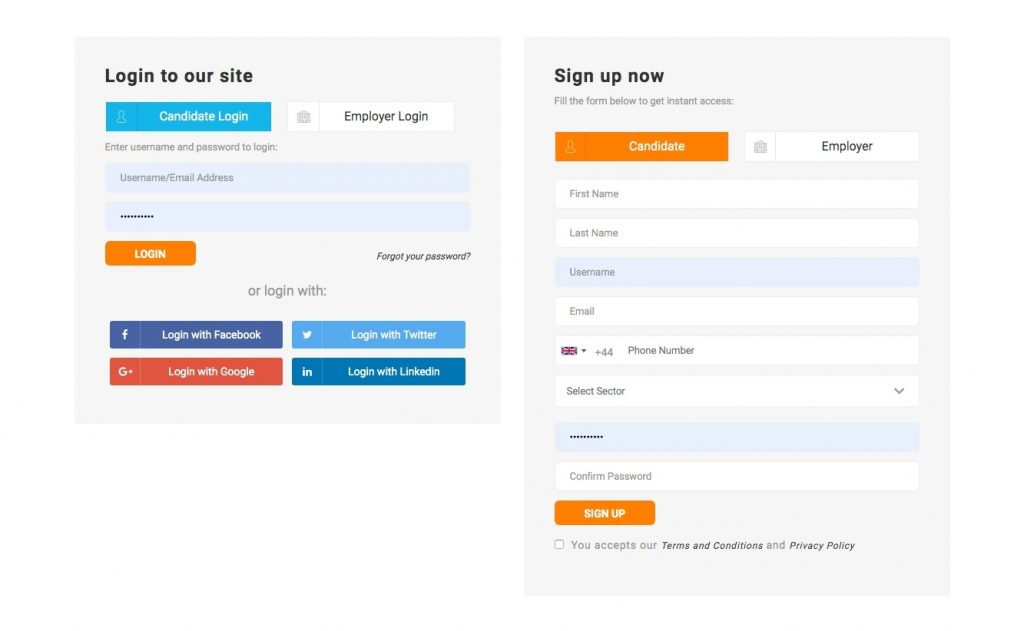Image resolution: width=1024 pixels, height=631 pixels.
Task: Open the UK flag country code selector
Action: pos(573,351)
